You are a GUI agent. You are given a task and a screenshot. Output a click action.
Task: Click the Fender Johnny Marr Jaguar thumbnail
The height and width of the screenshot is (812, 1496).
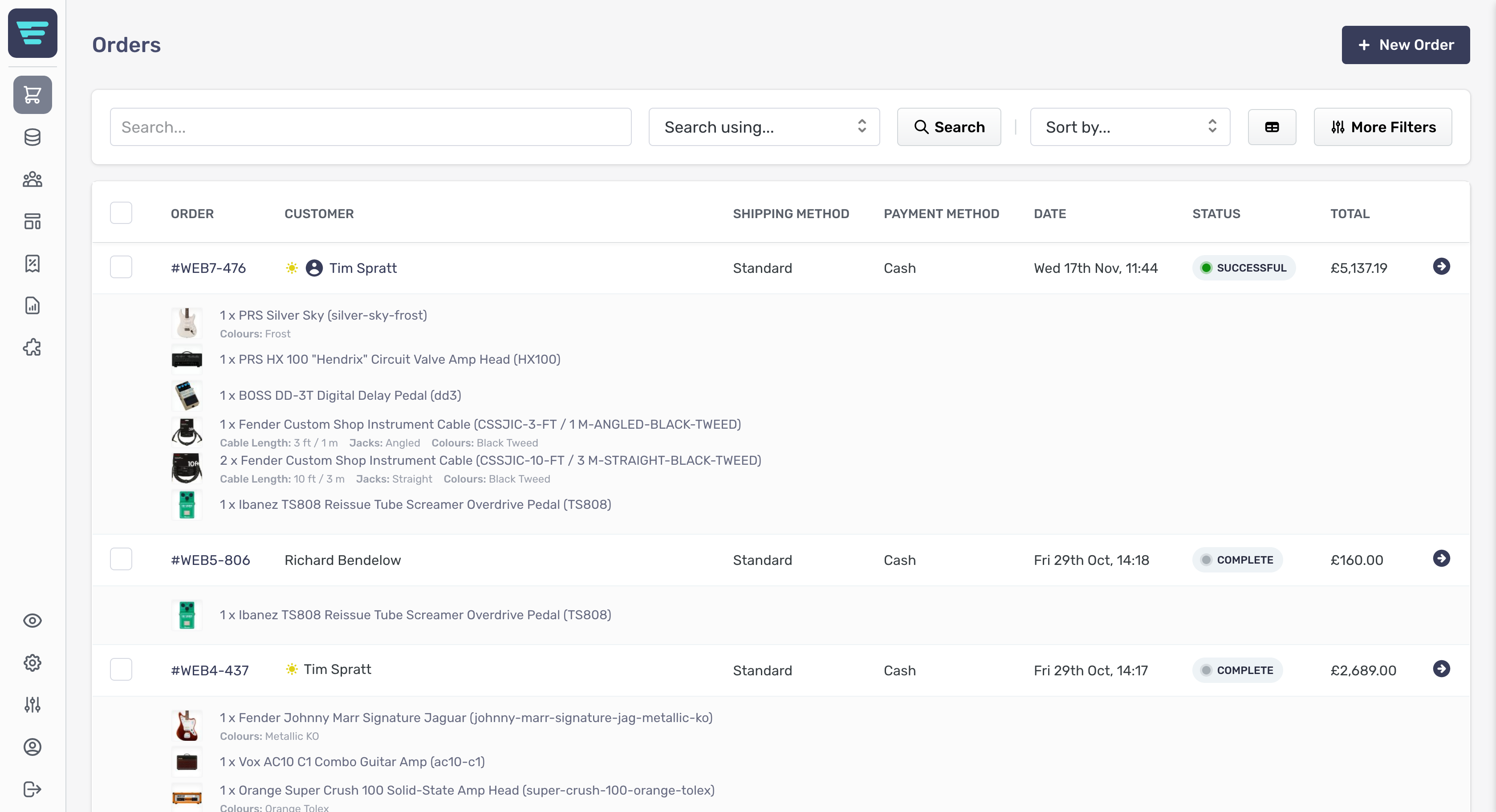[x=187, y=726]
